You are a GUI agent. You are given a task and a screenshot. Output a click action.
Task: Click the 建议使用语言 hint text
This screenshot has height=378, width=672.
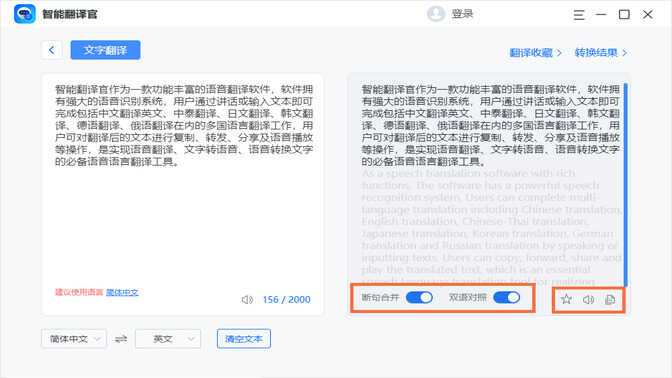[79, 292]
